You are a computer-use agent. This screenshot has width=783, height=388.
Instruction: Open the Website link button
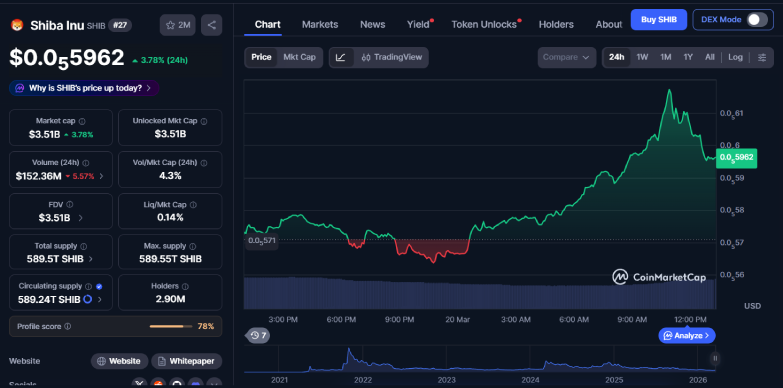click(119, 361)
